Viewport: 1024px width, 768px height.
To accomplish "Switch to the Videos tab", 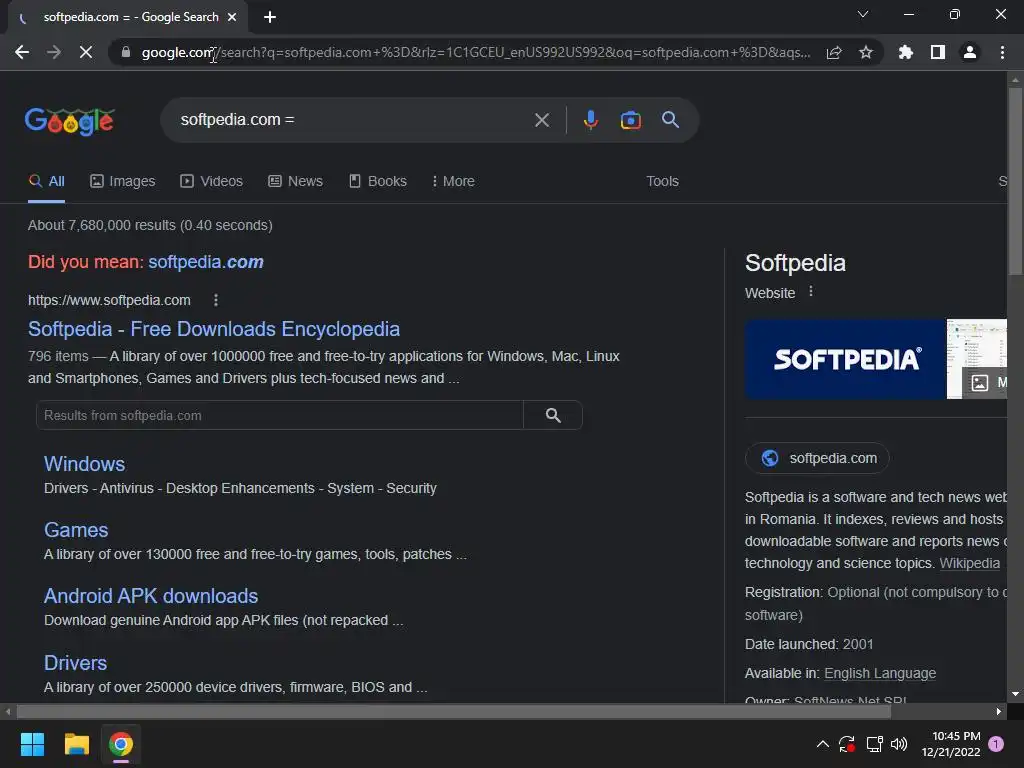I will [212, 182].
